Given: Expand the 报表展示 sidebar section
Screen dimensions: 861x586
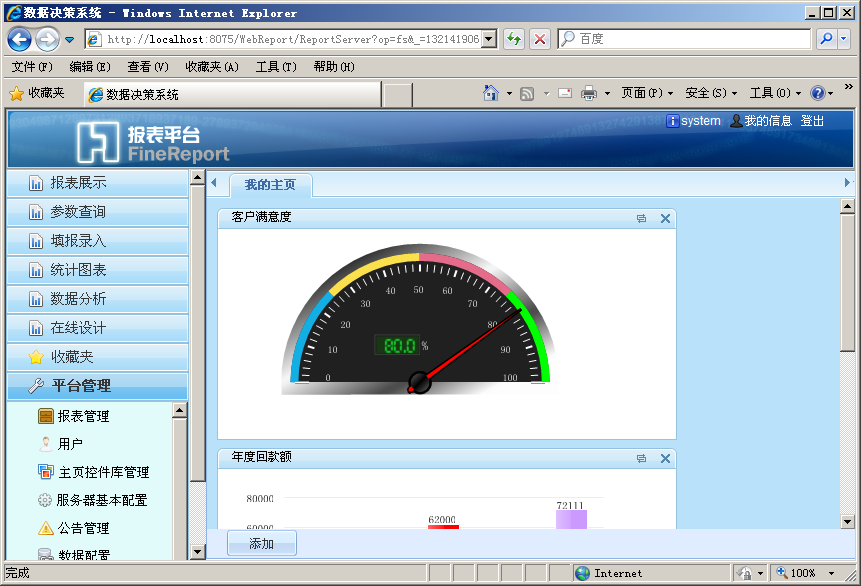Looking at the screenshot, I should click(x=97, y=183).
